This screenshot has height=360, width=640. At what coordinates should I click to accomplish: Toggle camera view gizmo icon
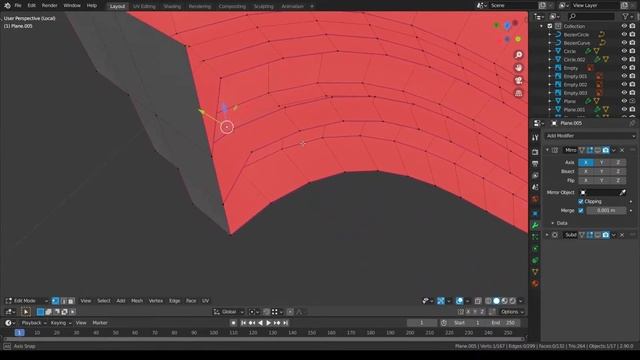click(x=518, y=80)
